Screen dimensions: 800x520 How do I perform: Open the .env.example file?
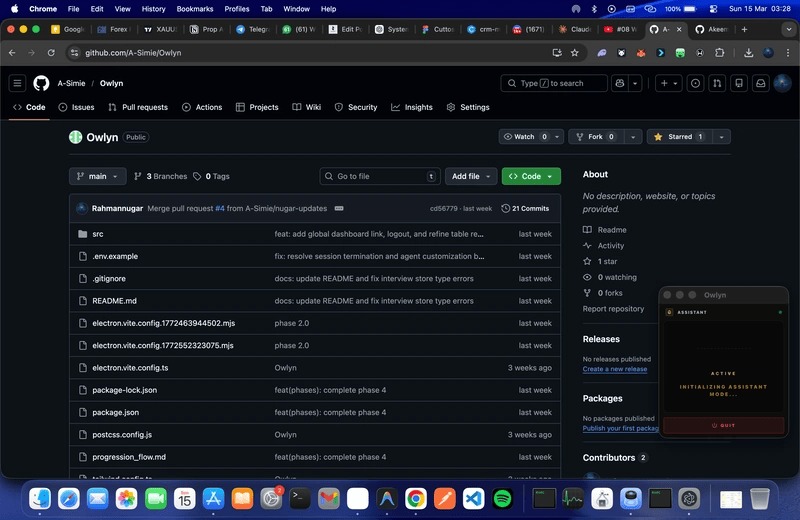click(115, 256)
